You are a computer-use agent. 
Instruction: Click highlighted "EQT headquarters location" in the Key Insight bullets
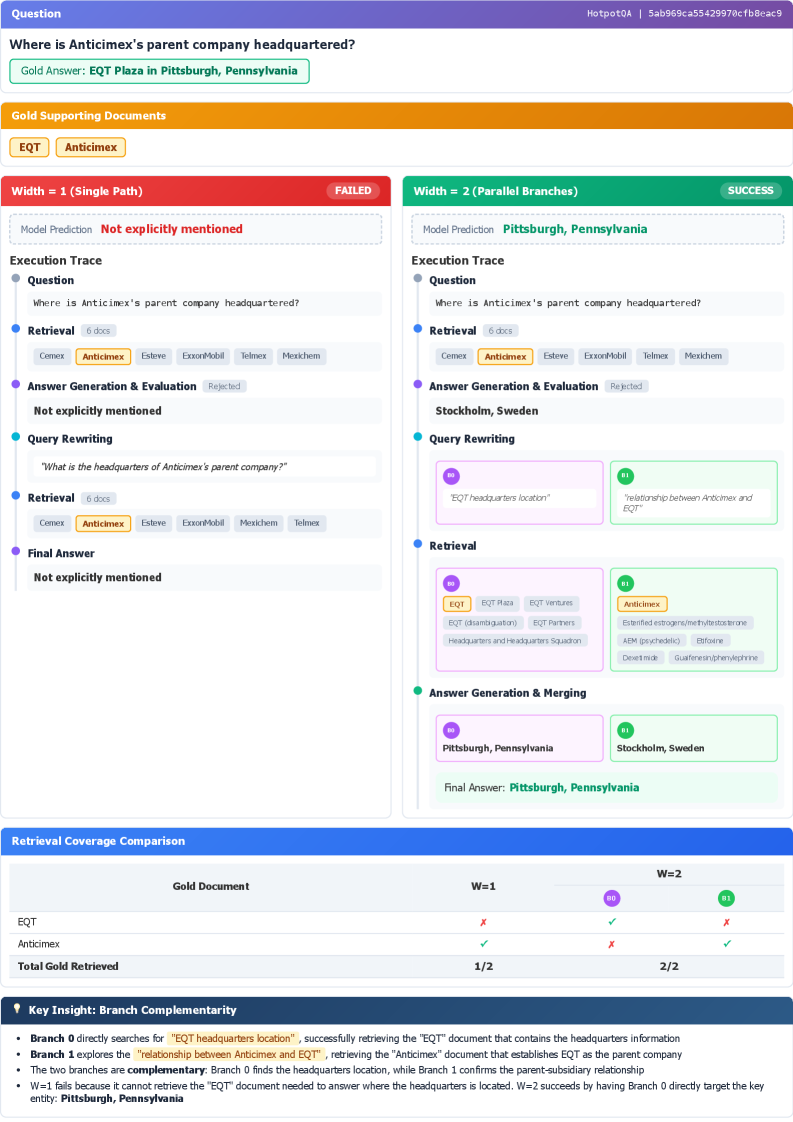233,1038
